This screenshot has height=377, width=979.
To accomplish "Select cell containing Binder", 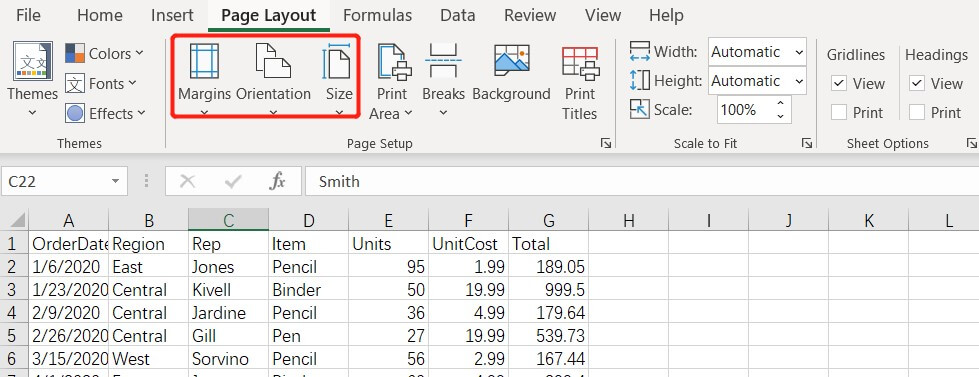I will 308,290.
